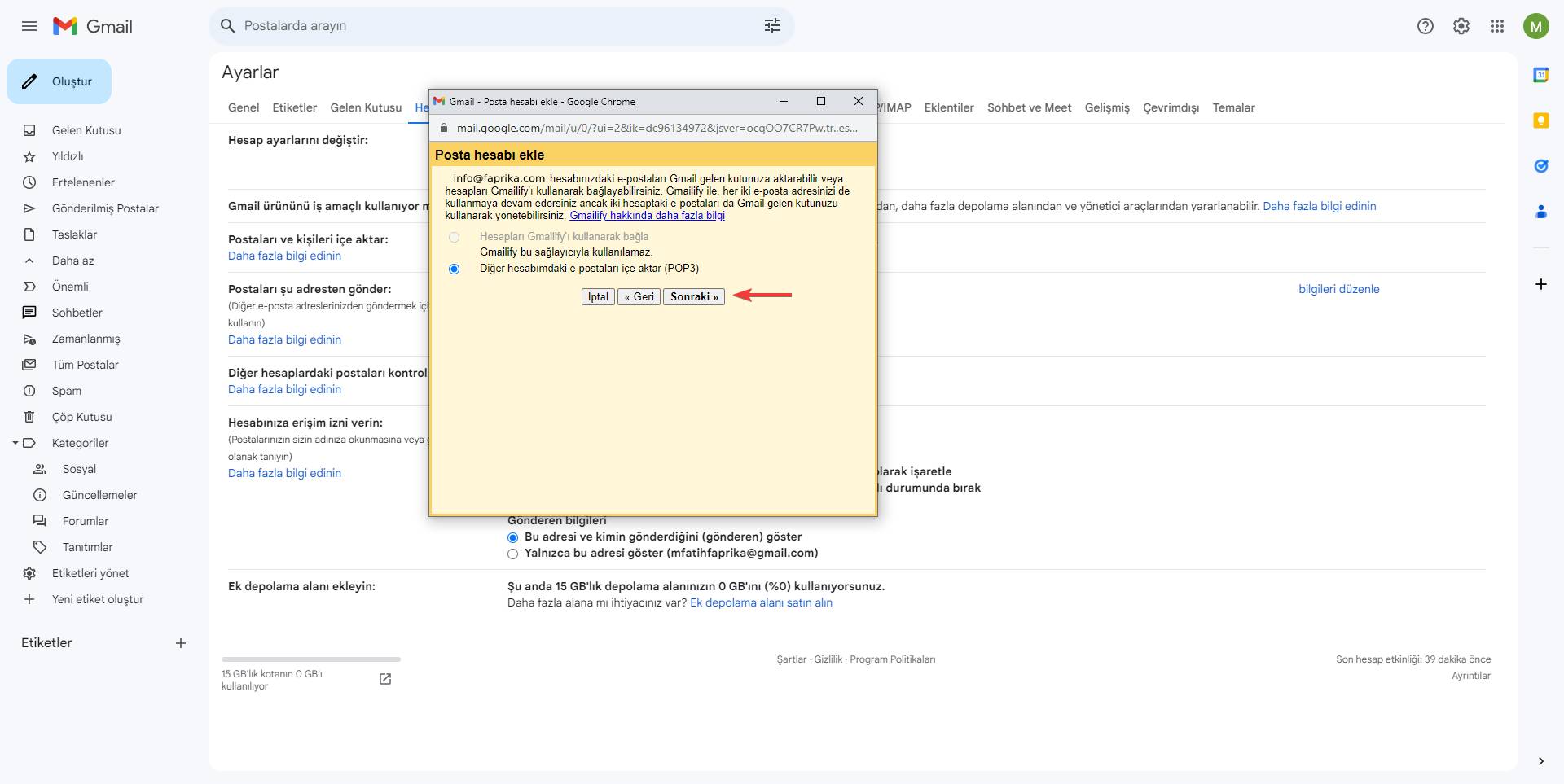1564x784 pixels.
Task: Open the Sosyal category
Action: tap(79, 469)
